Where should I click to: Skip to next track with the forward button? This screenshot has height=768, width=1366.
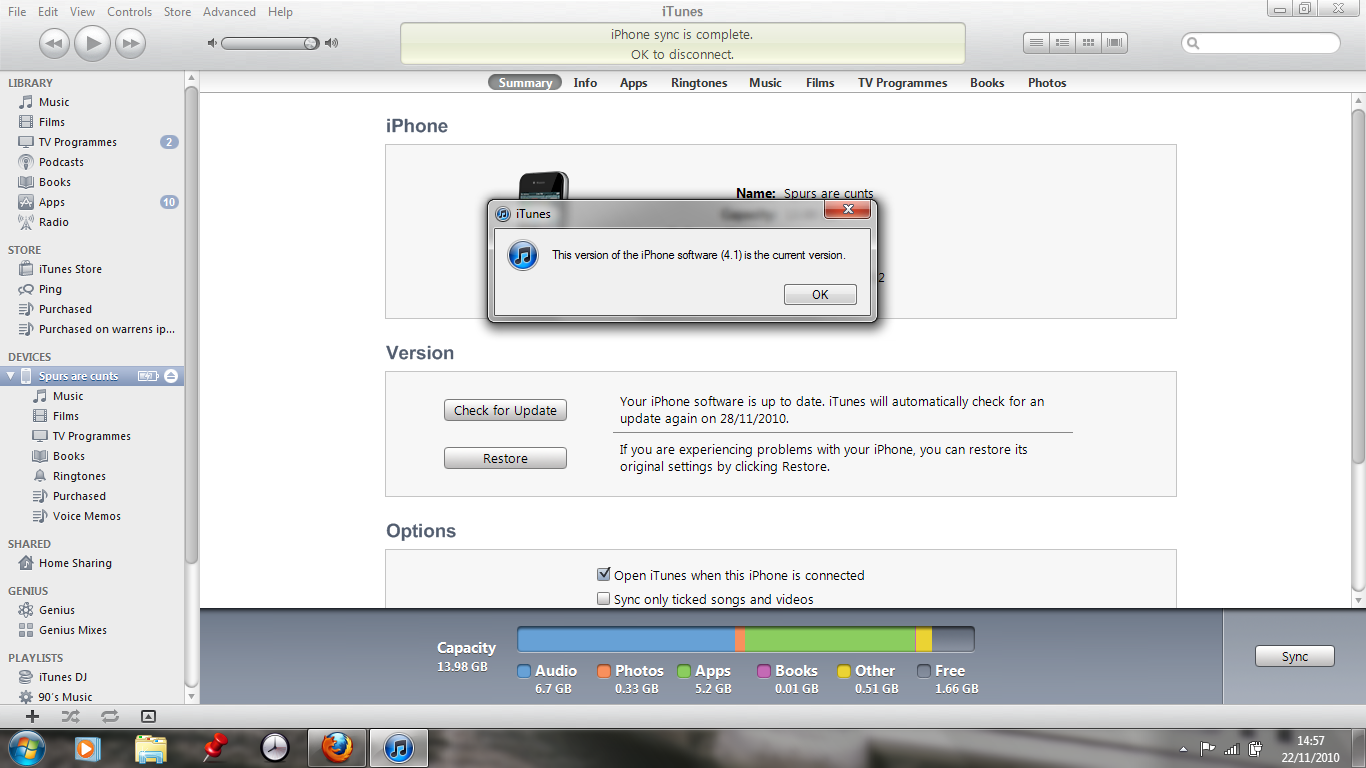pyautogui.click(x=130, y=43)
